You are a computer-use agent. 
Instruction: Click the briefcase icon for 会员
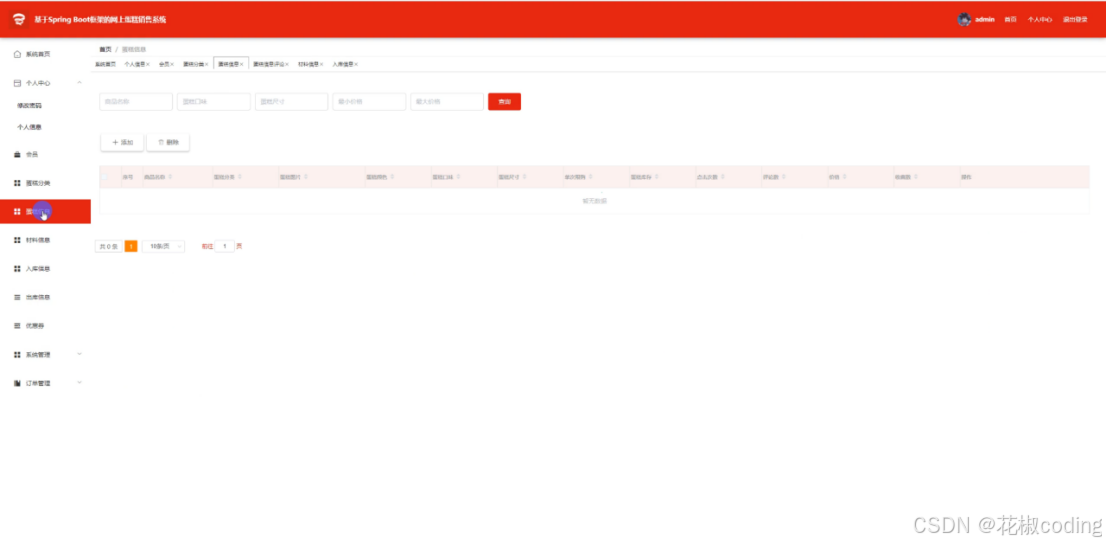click(18, 154)
